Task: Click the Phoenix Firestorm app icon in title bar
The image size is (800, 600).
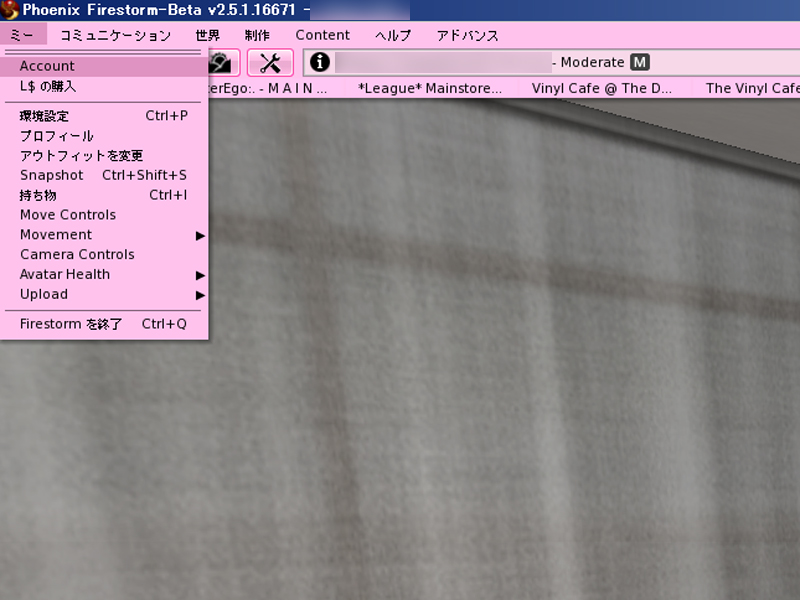Action: (9, 10)
